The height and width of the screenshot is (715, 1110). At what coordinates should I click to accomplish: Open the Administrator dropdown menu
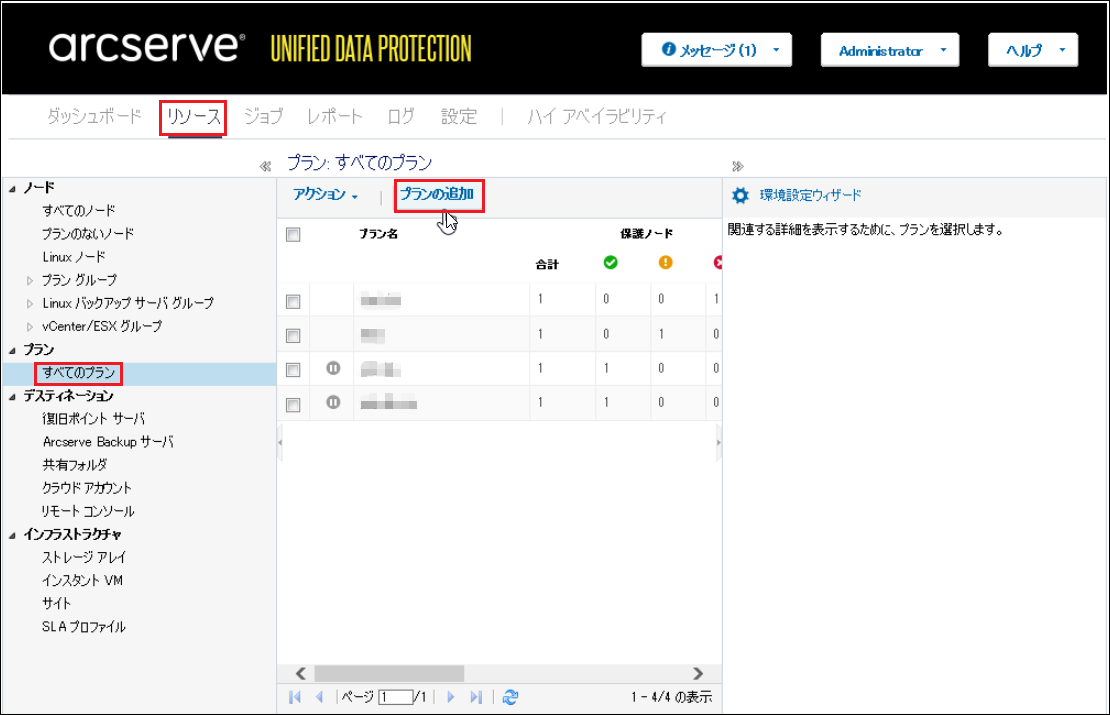(890, 50)
